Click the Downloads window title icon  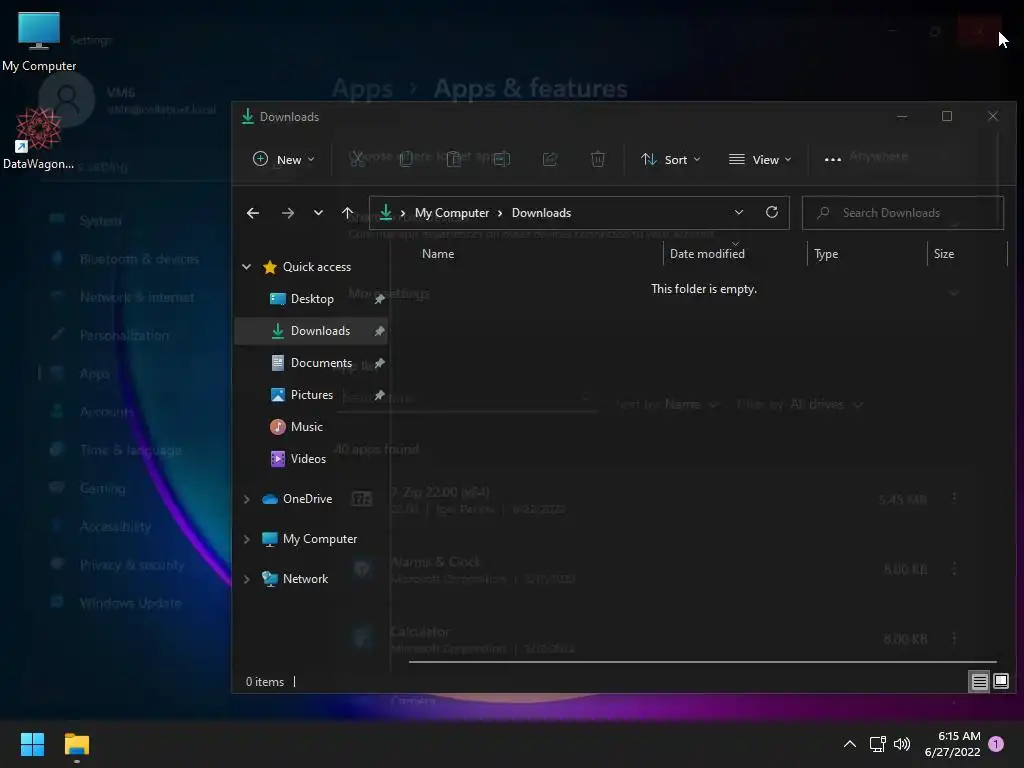(x=248, y=116)
